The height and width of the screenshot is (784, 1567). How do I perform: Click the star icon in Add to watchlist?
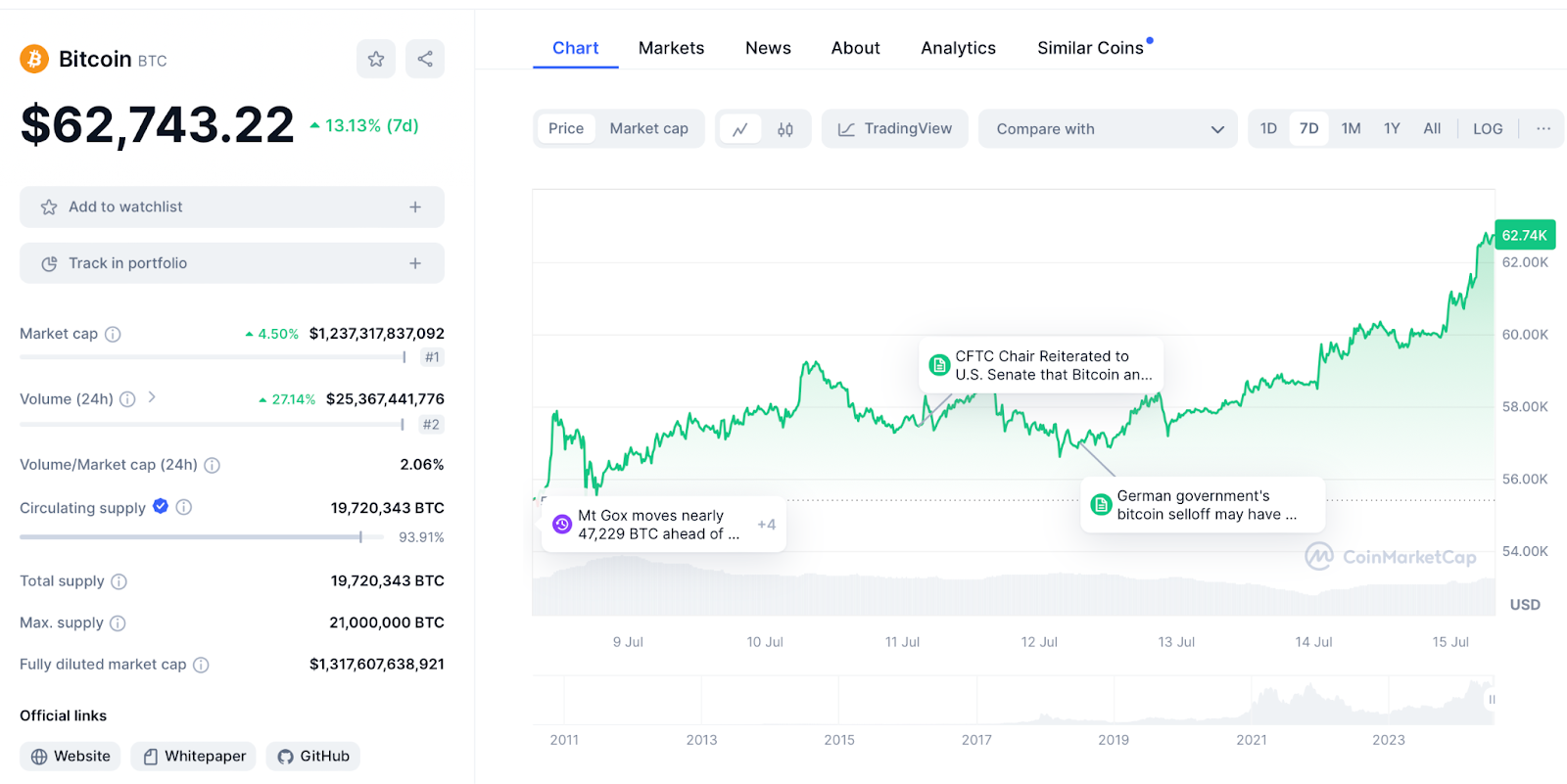49,208
